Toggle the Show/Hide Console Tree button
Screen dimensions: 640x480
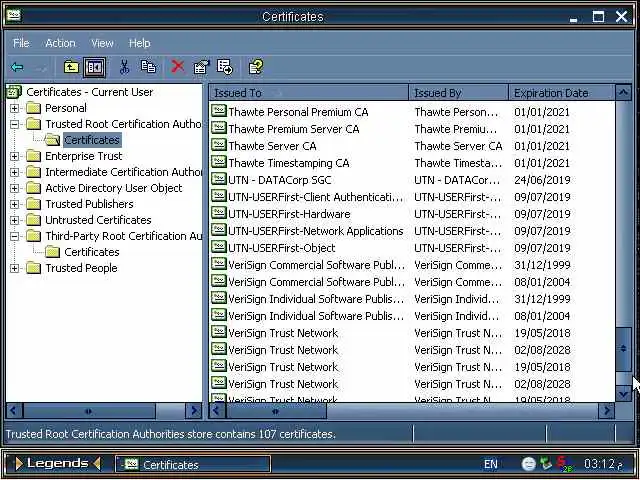94,67
